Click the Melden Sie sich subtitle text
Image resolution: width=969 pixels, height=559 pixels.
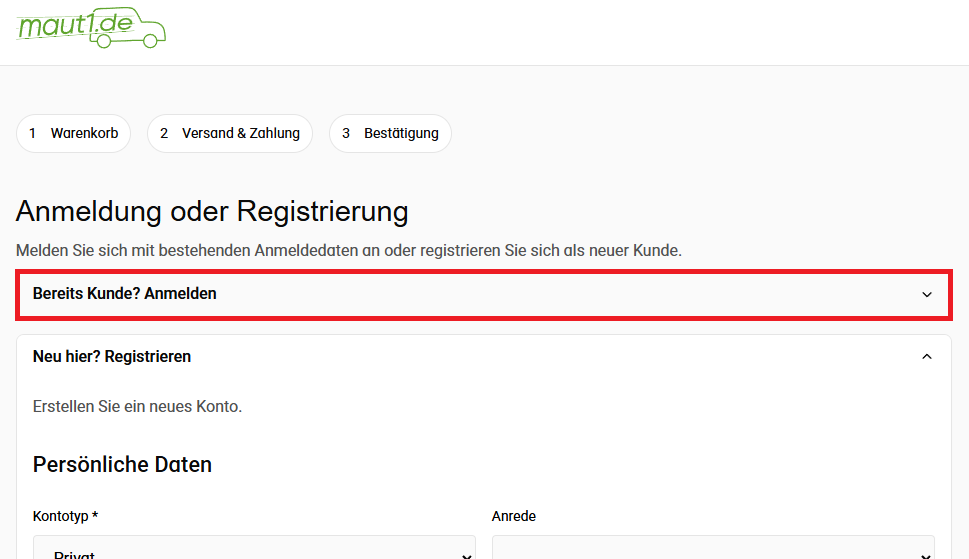348,251
